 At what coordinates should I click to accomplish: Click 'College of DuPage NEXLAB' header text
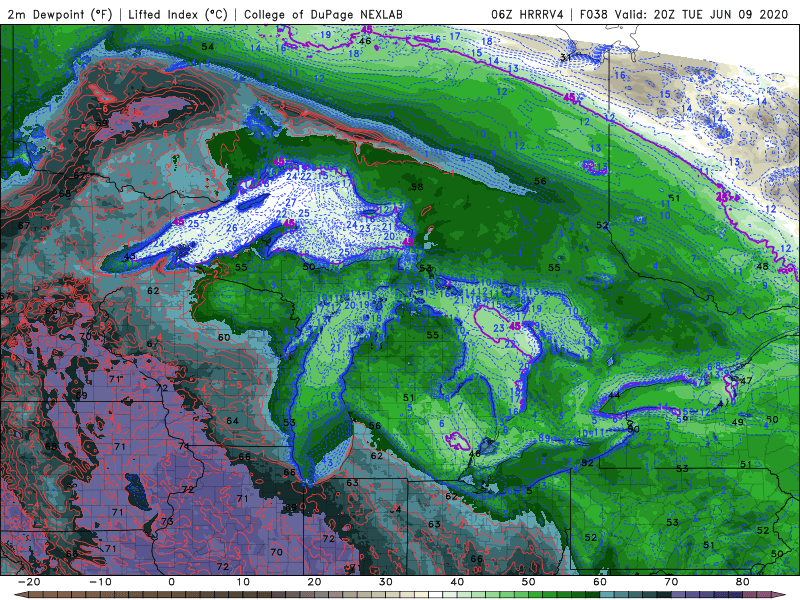click(x=323, y=14)
